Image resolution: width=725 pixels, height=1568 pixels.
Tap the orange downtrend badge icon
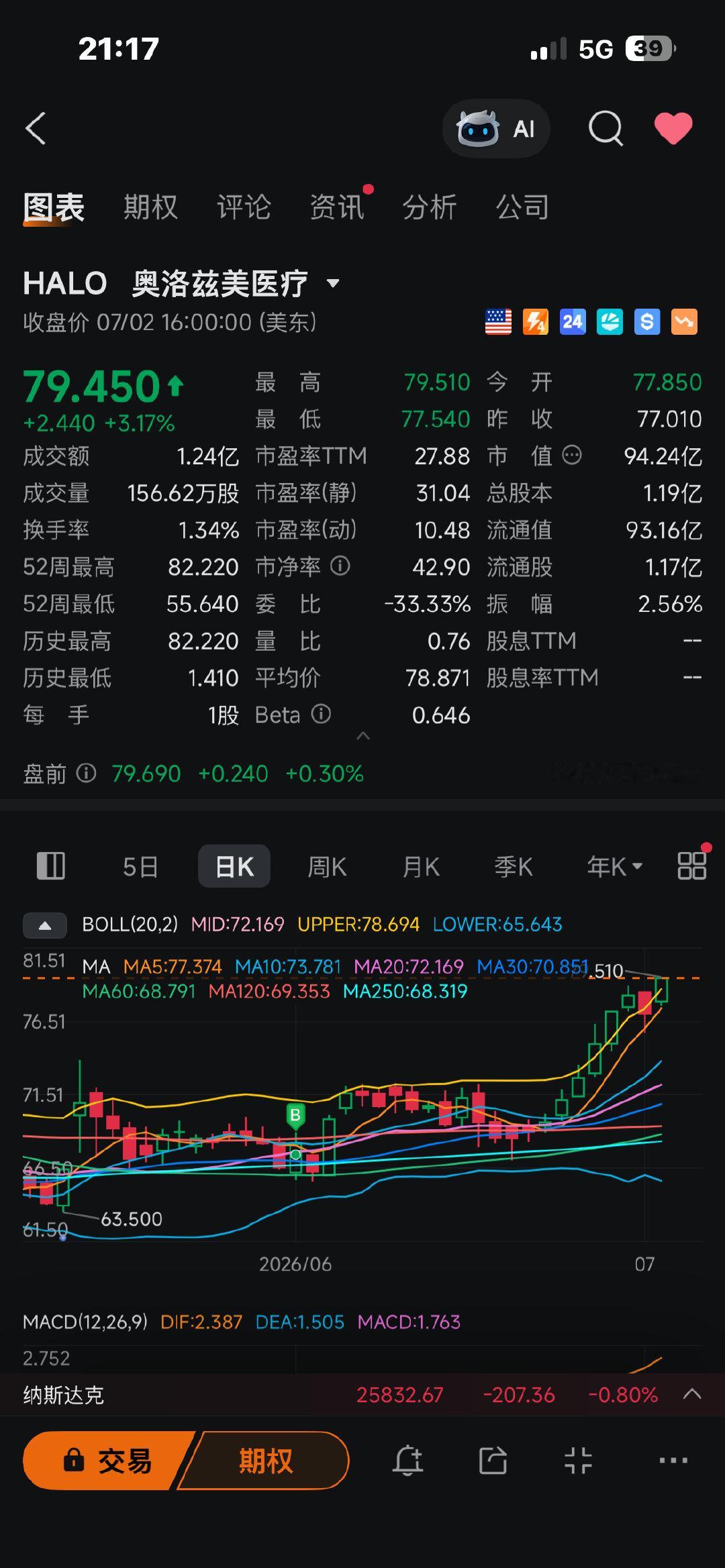(x=684, y=322)
